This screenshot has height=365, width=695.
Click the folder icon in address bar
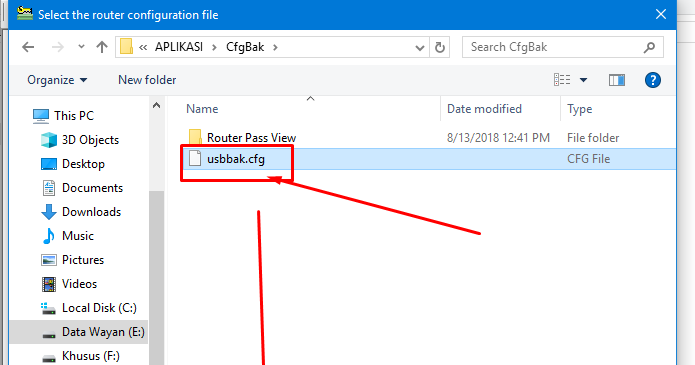[x=126, y=47]
